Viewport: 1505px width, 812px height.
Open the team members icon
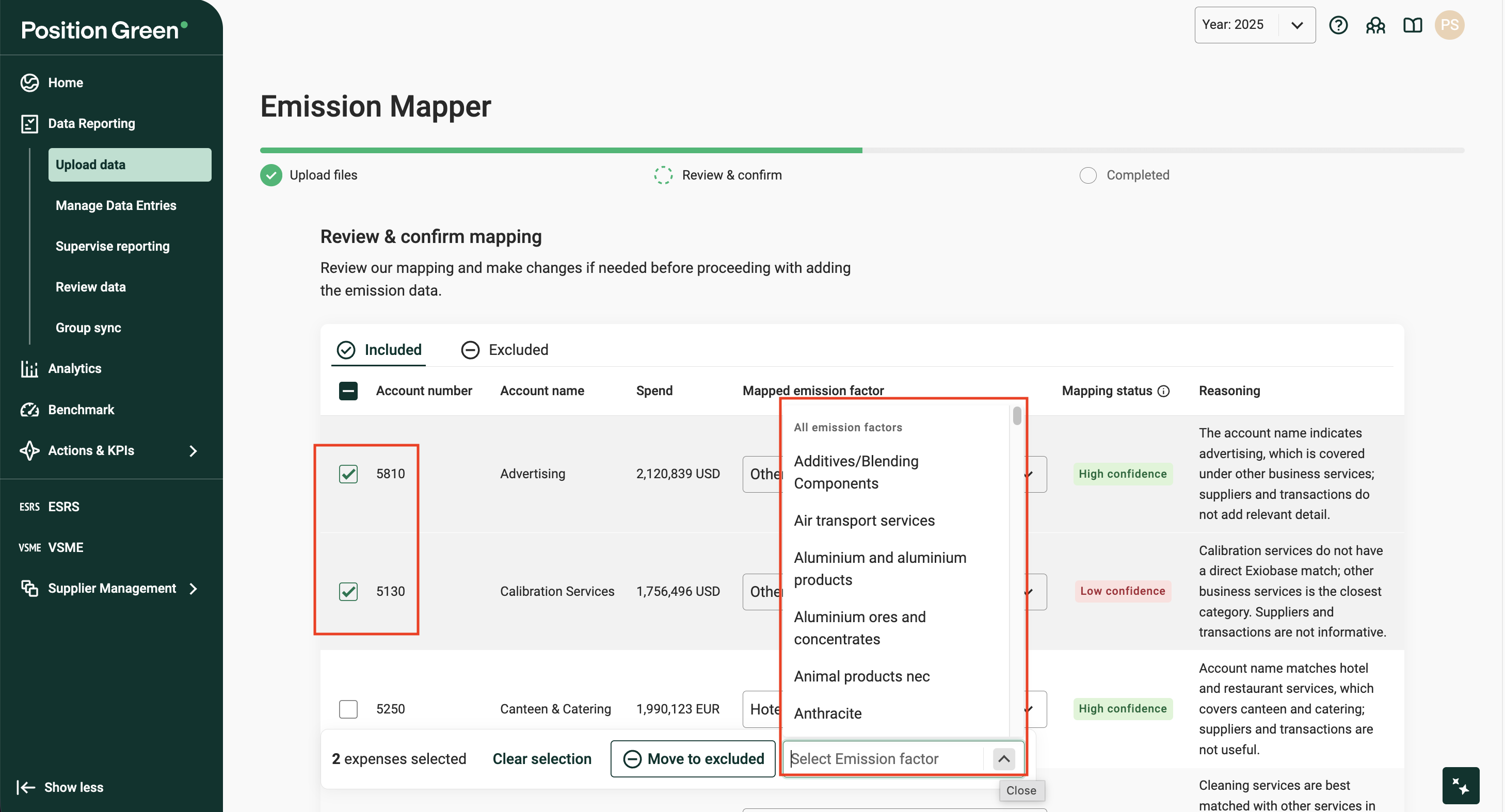(1375, 25)
